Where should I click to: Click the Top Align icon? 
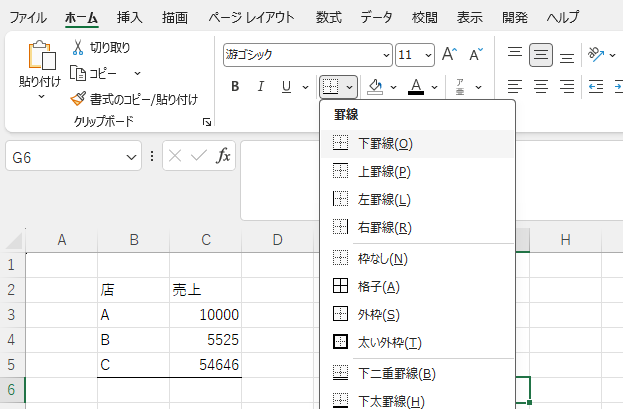pos(515,54)
